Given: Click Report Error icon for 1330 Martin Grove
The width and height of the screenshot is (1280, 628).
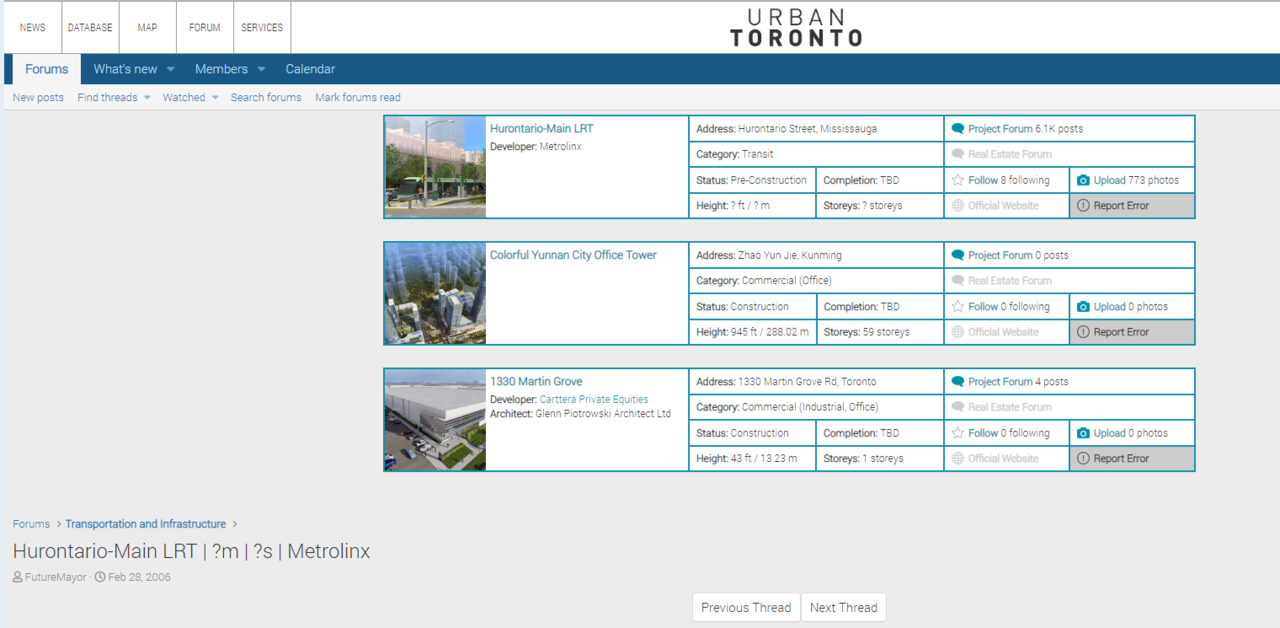Looking at the screenshot, I should pos(1083,459).
